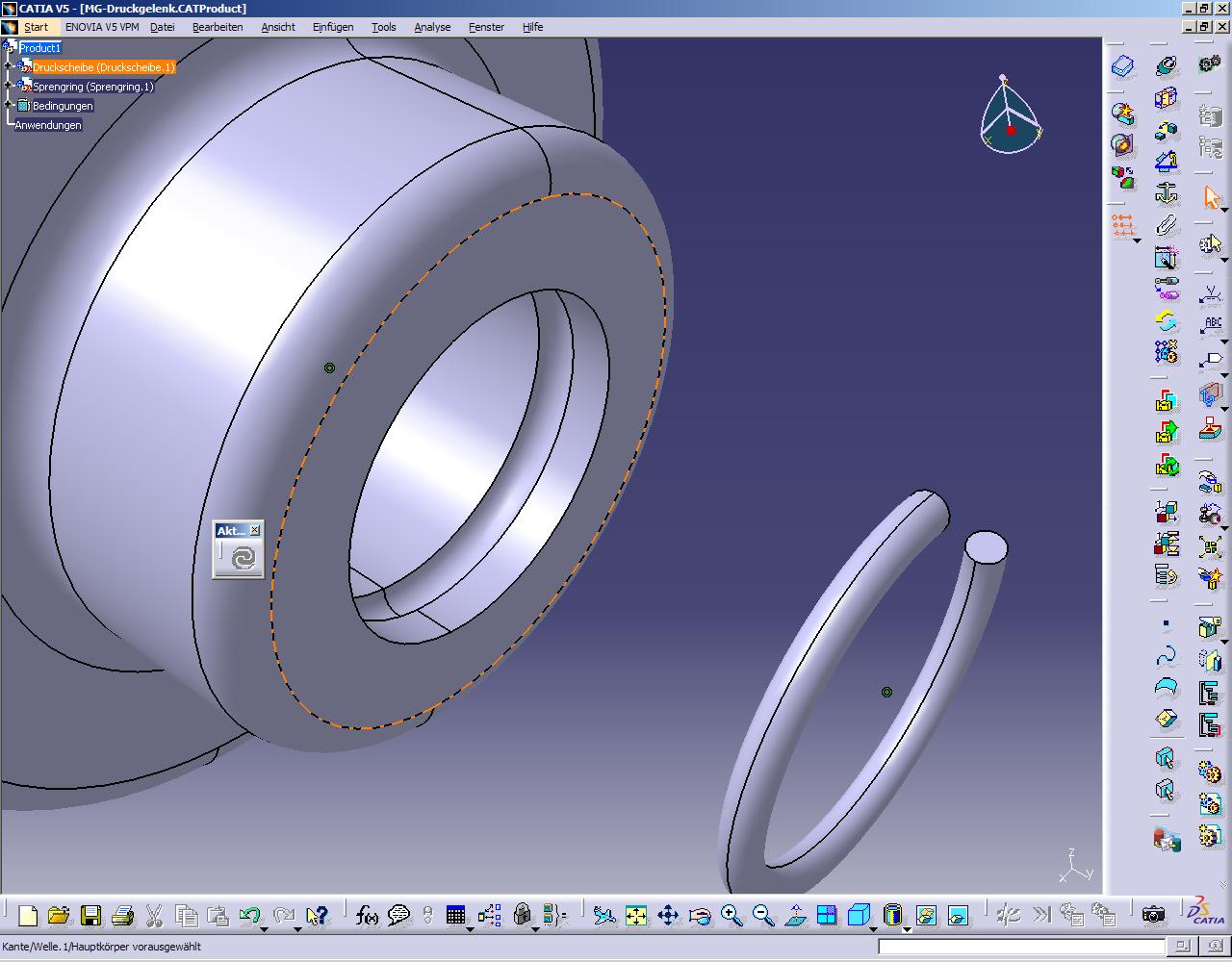Screen dimensions: 1232x962
Task: Open the orange constraints flyout dropdown arrow
Action: [x=1137, y=240]
